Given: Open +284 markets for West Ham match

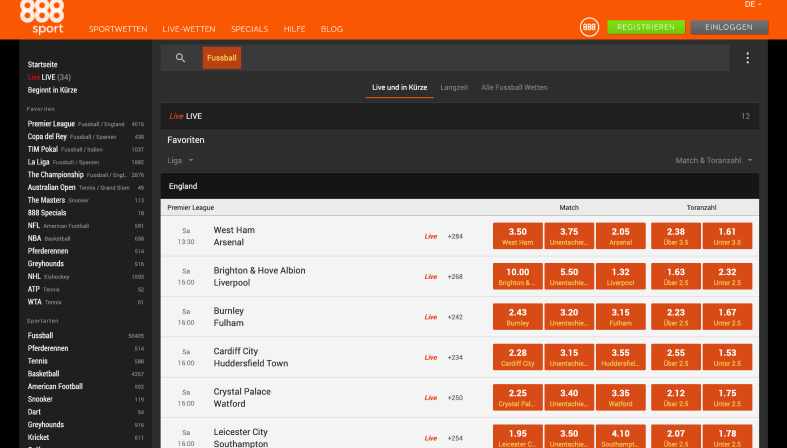Looking at the screenshot, I should (455, 236).
